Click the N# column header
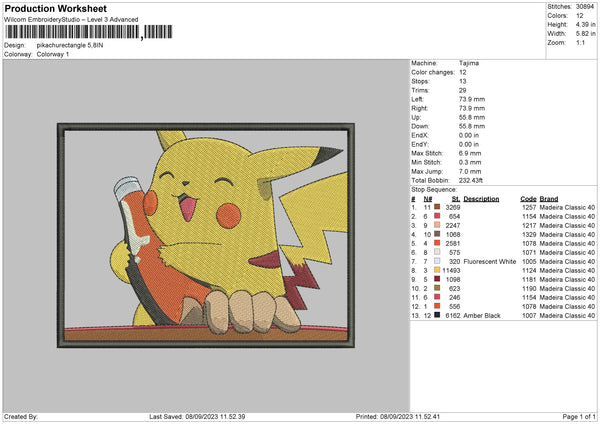 pos(428,199)
